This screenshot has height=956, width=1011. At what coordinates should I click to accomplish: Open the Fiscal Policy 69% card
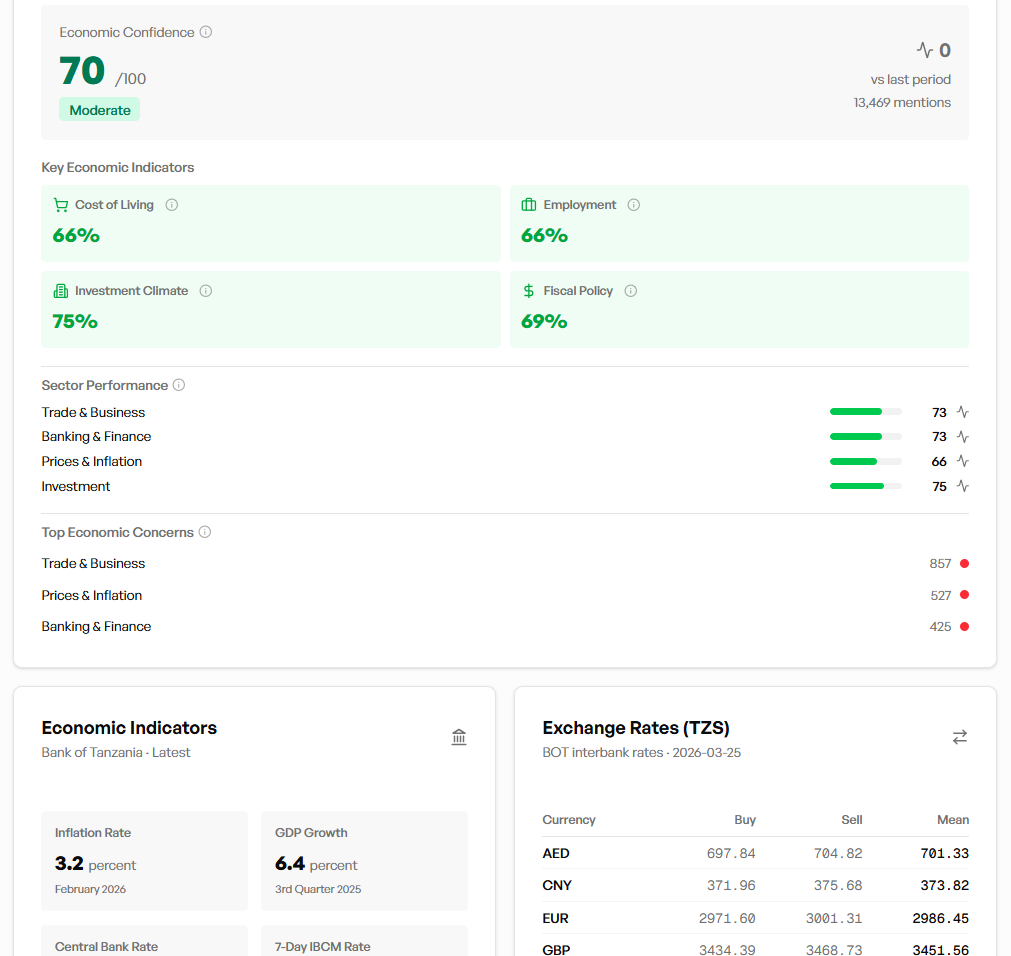coord(739,309)
